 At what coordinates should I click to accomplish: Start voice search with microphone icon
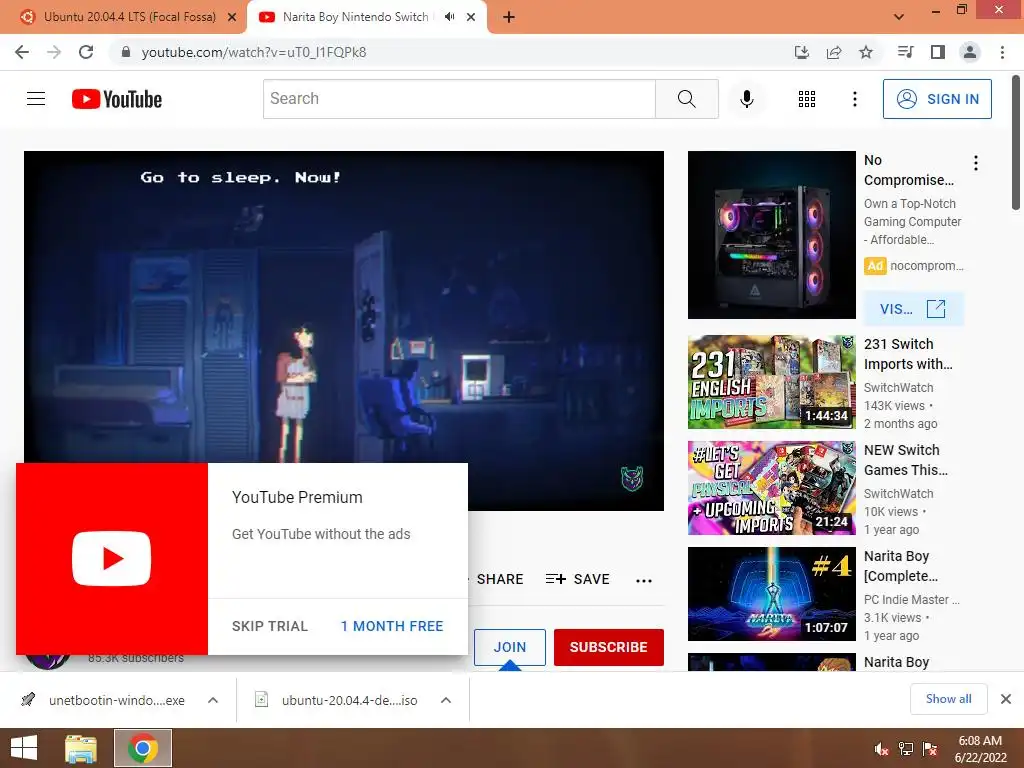tap(746, 99)
